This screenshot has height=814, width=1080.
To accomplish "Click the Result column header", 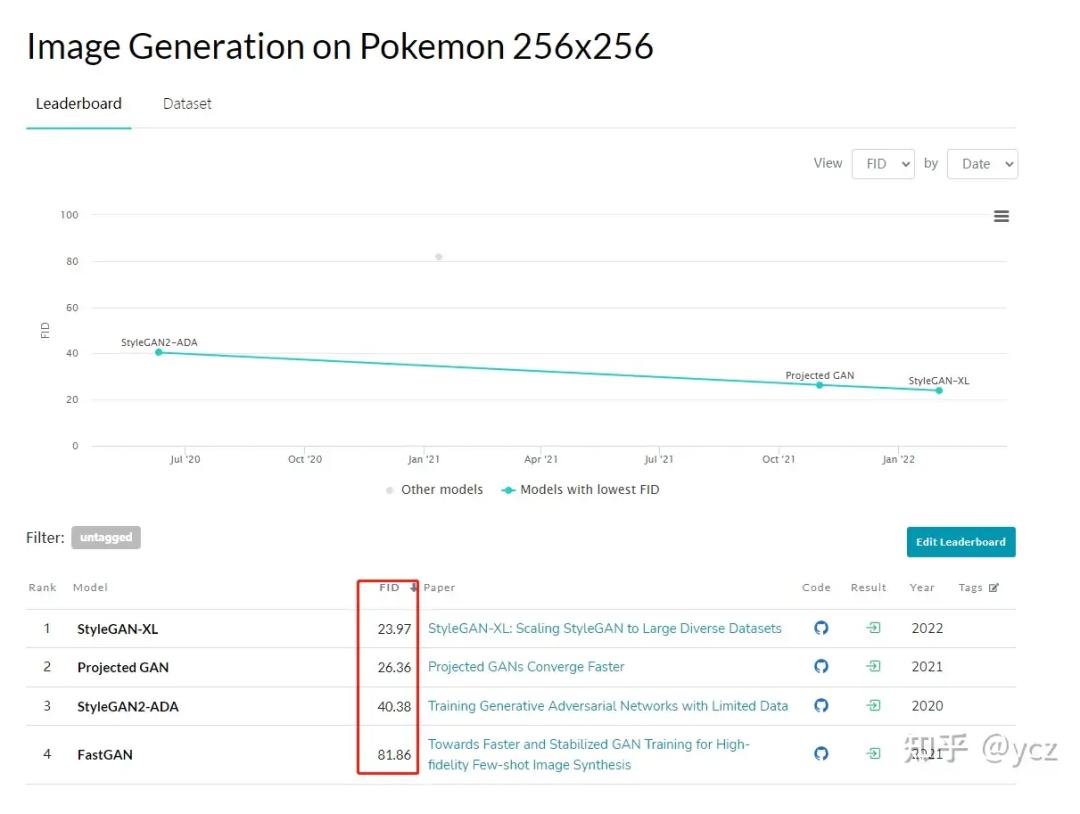I will [x=869, y=587].
